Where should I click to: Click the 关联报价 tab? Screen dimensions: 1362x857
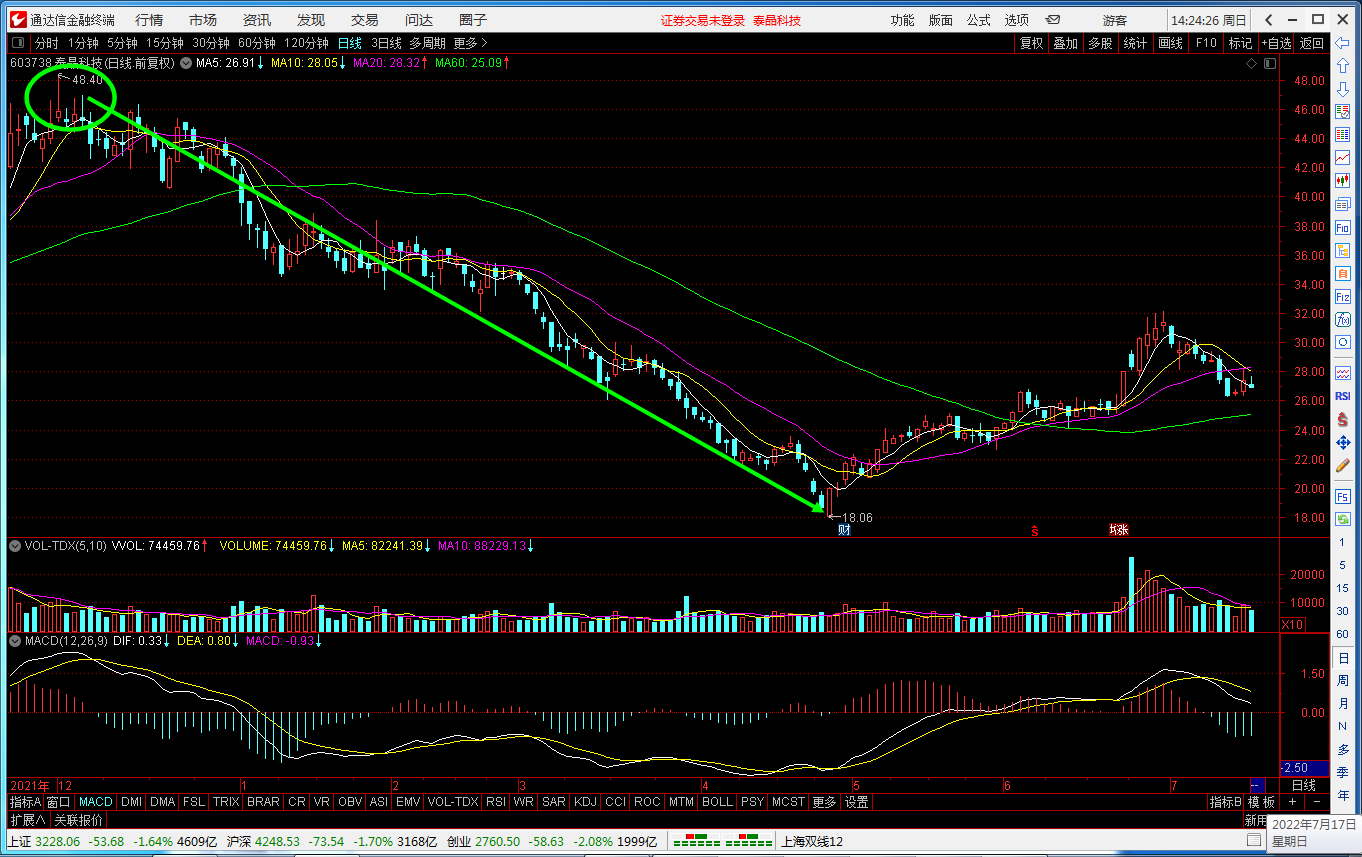click(78, 819)
